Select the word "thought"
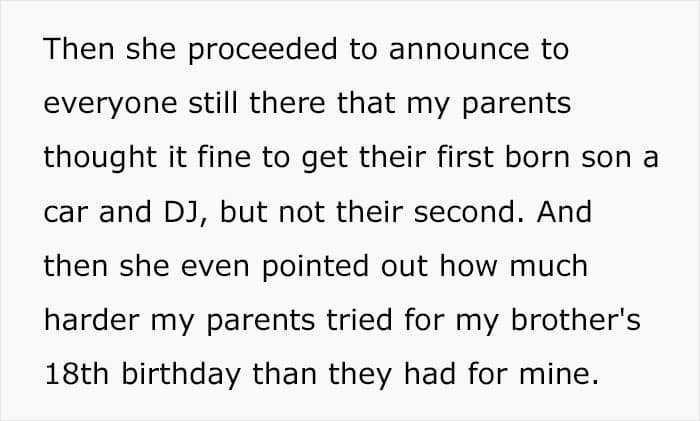 tap(100, 158)
